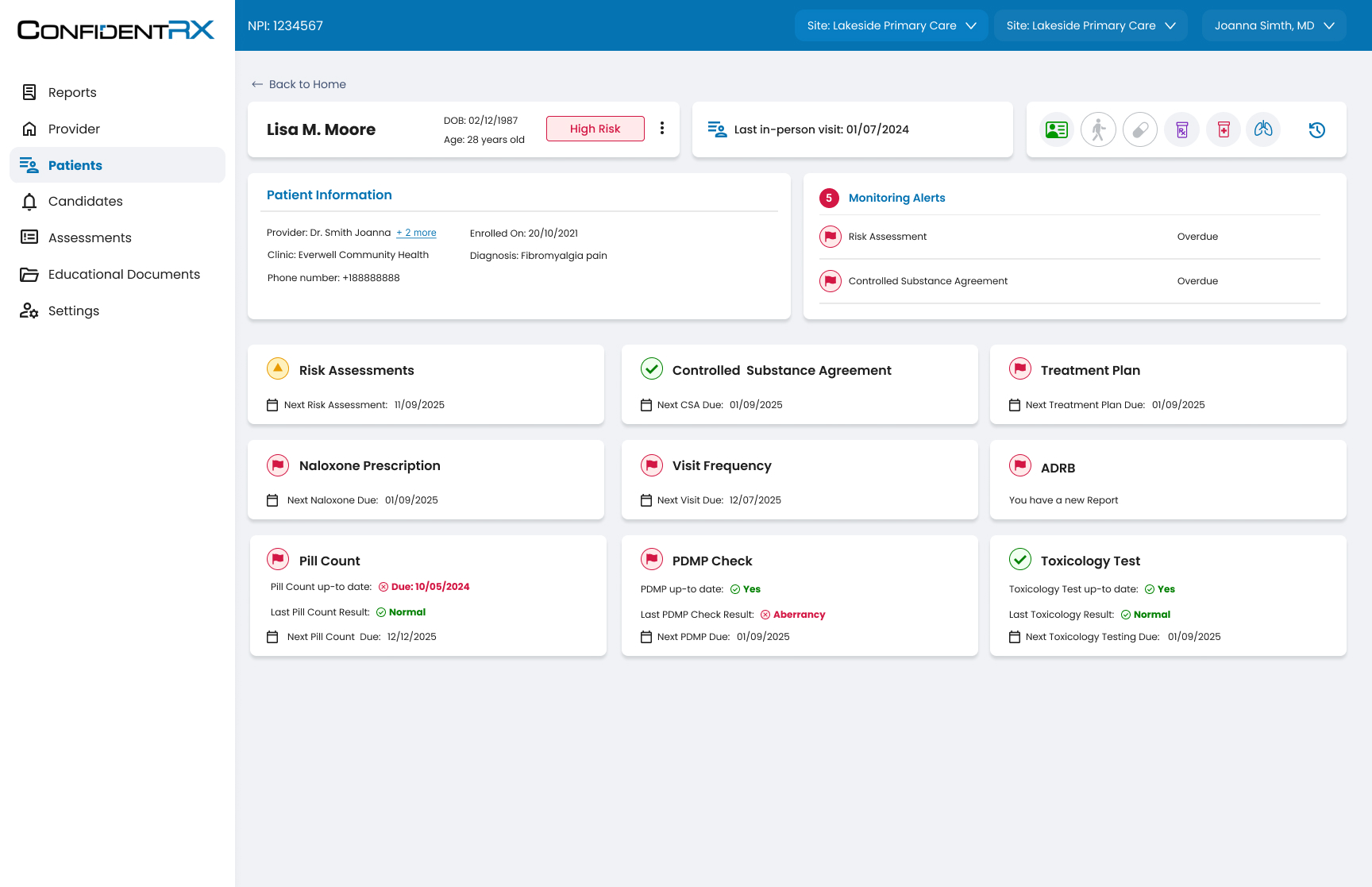Expand the Joanna Simth, MD user menu
Image resolution: width=1372 pixels, height=887 pixels.
(x=1274, y=25)
